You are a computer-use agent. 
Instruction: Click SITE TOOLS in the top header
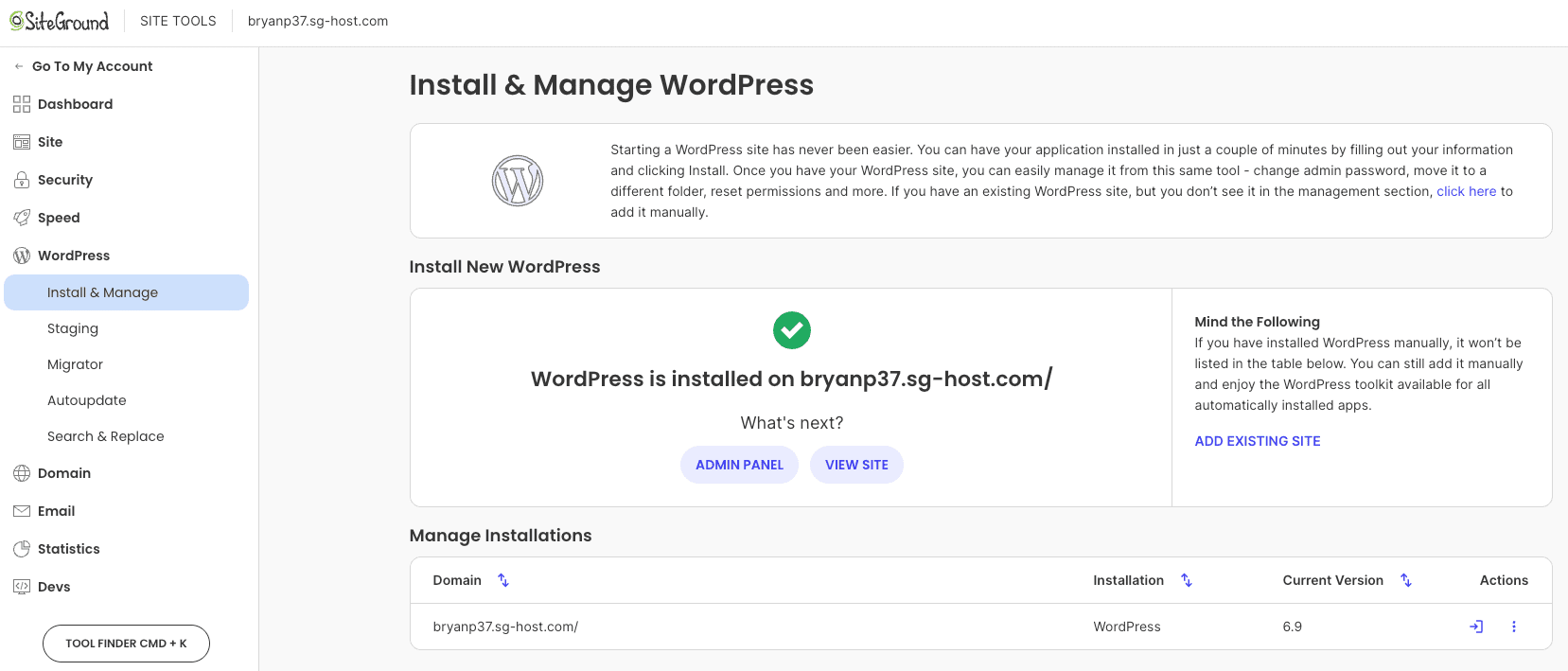tap(178, 21)
